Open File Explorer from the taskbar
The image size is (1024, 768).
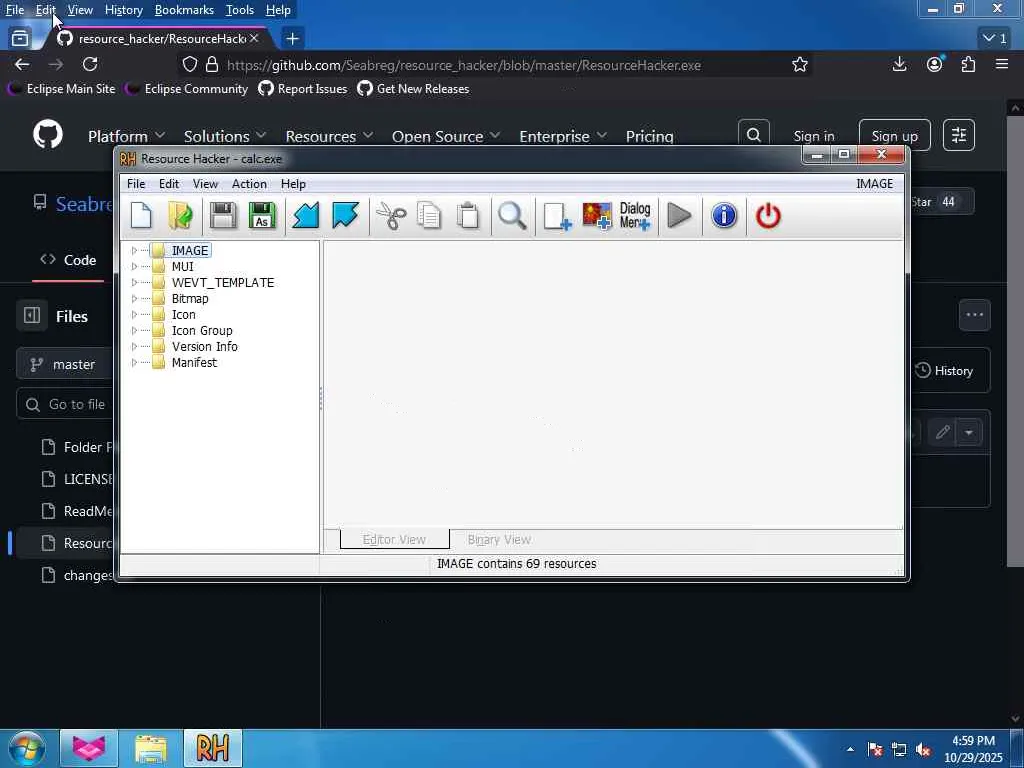click(x=151, y=749)
